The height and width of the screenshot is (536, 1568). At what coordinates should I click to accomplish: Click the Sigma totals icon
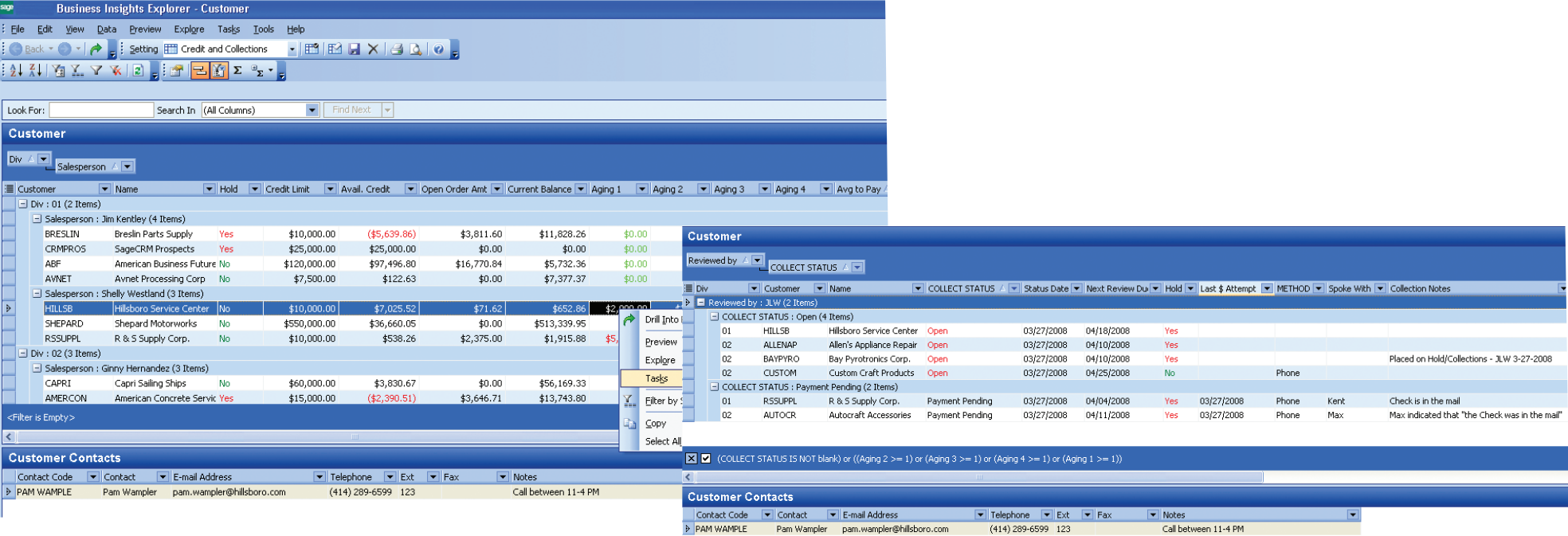pyautogui.click(x=237, y=71)
